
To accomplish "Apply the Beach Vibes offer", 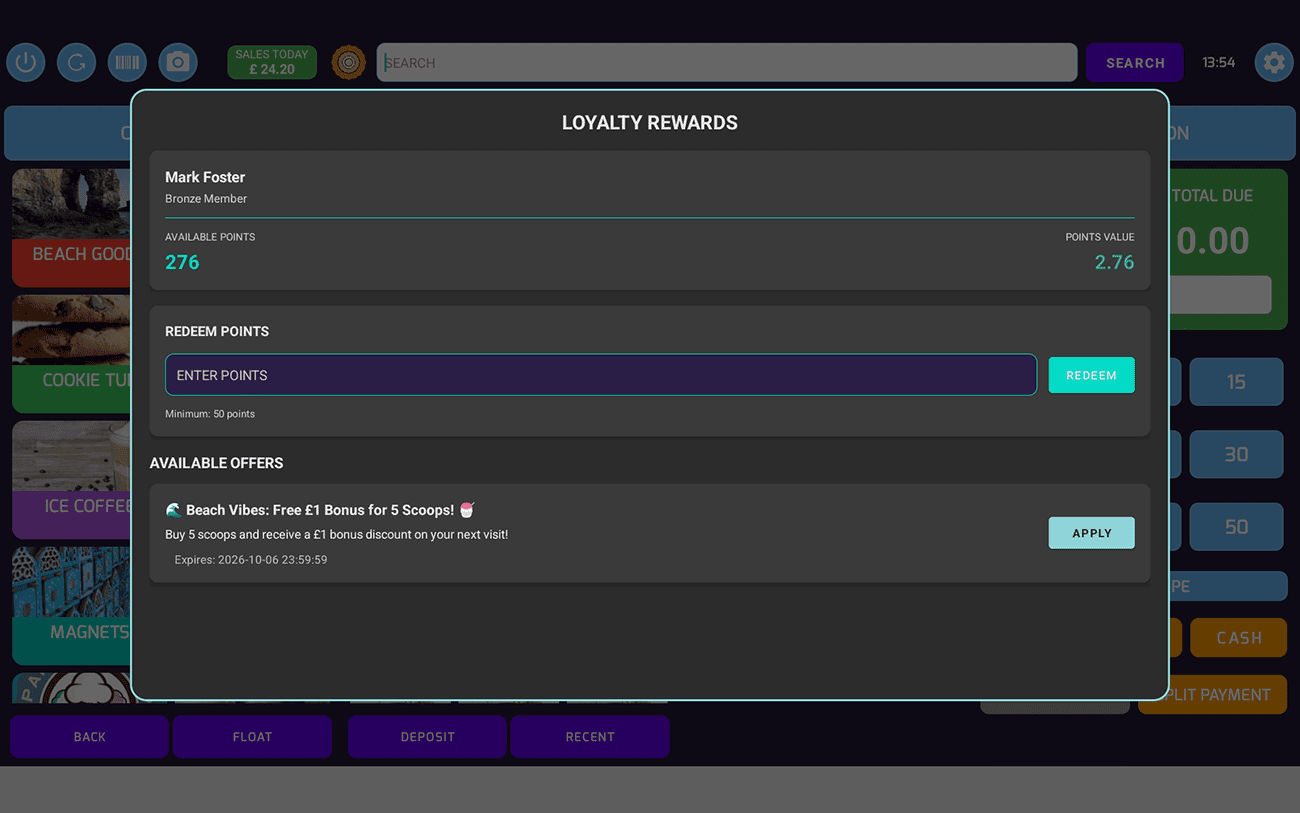I will click(1091, 533).
